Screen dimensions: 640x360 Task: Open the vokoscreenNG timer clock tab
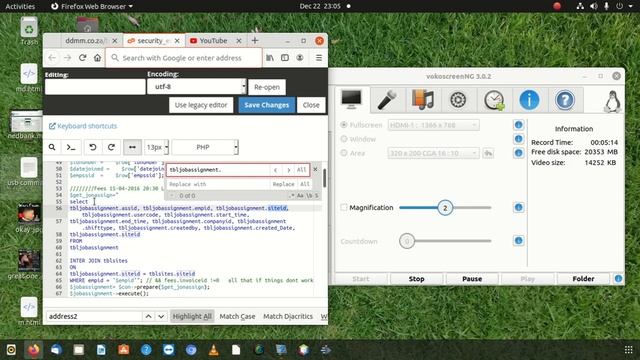point(494,100)
